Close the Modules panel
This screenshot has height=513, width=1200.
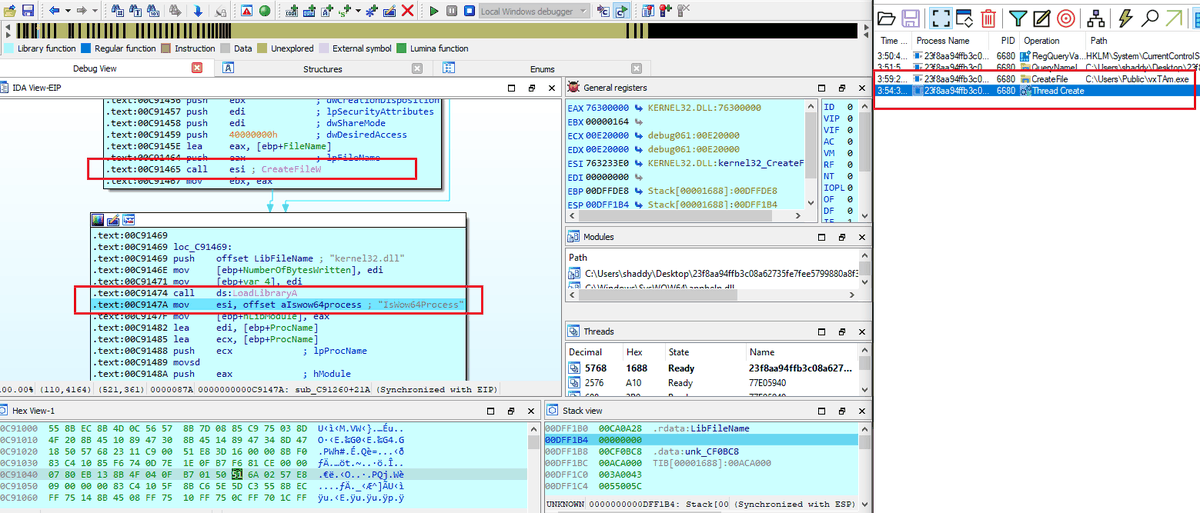(x=862, y=237)
